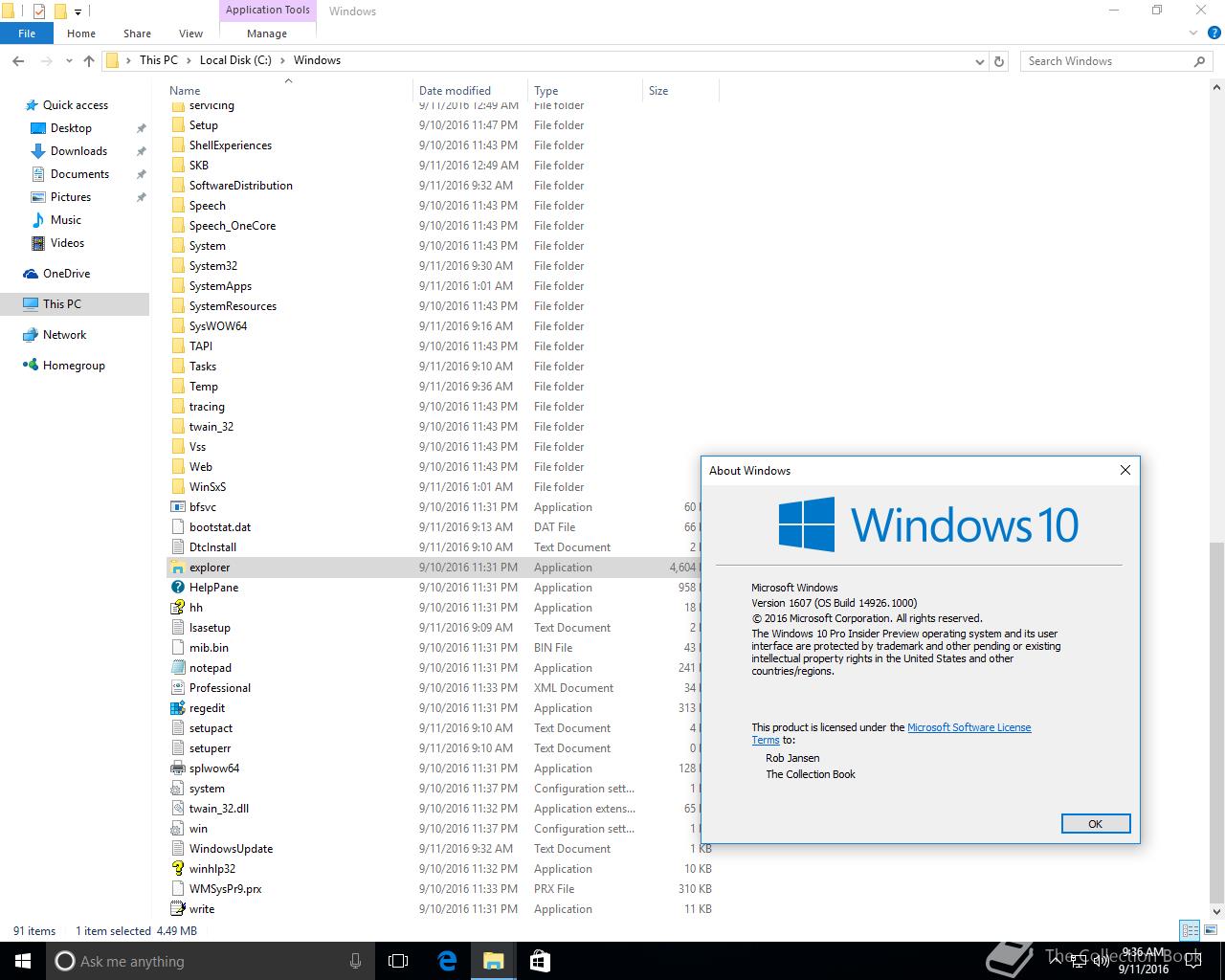1225x980 pixels.
Task: Open the Properties quick access toolbar icon
Action: pos(39,11)
